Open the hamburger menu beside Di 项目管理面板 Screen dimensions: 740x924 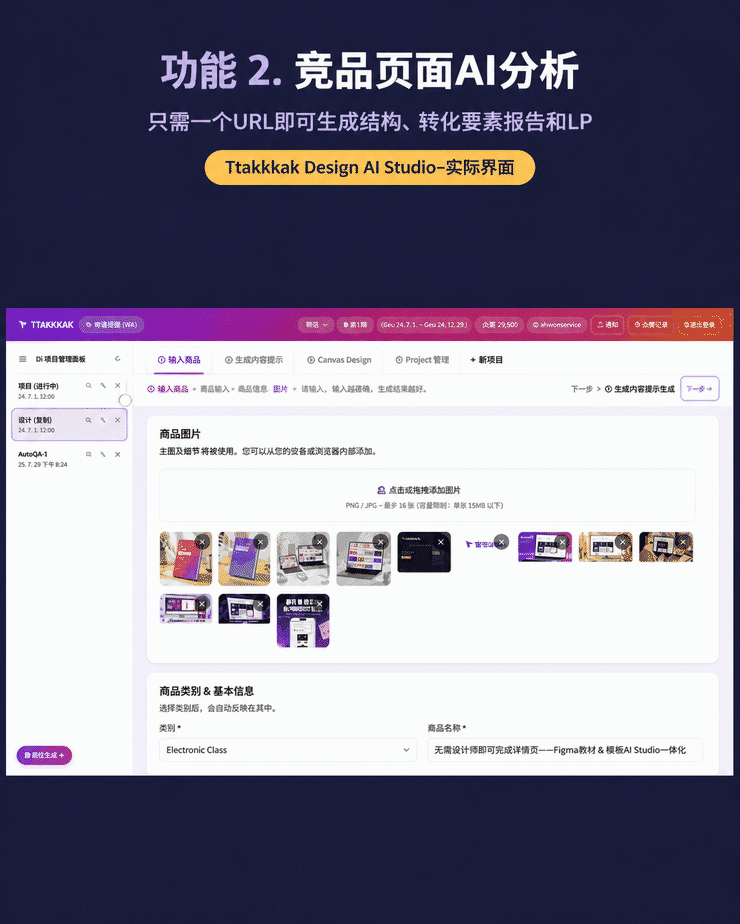click(x=22, y=359)
